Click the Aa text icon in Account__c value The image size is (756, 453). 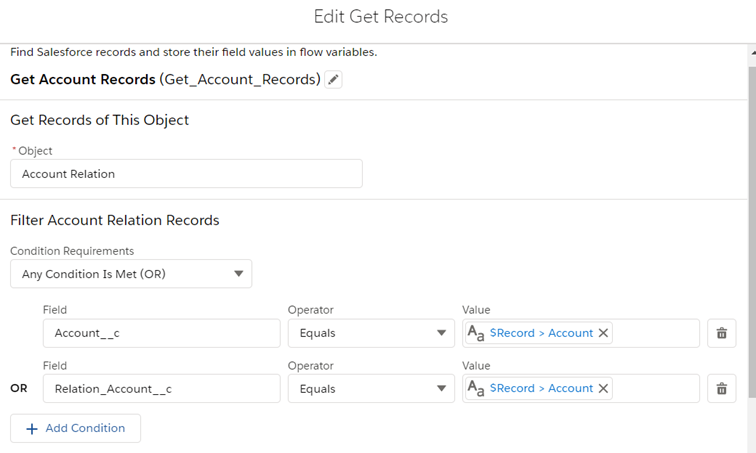[x=476, y=333]
